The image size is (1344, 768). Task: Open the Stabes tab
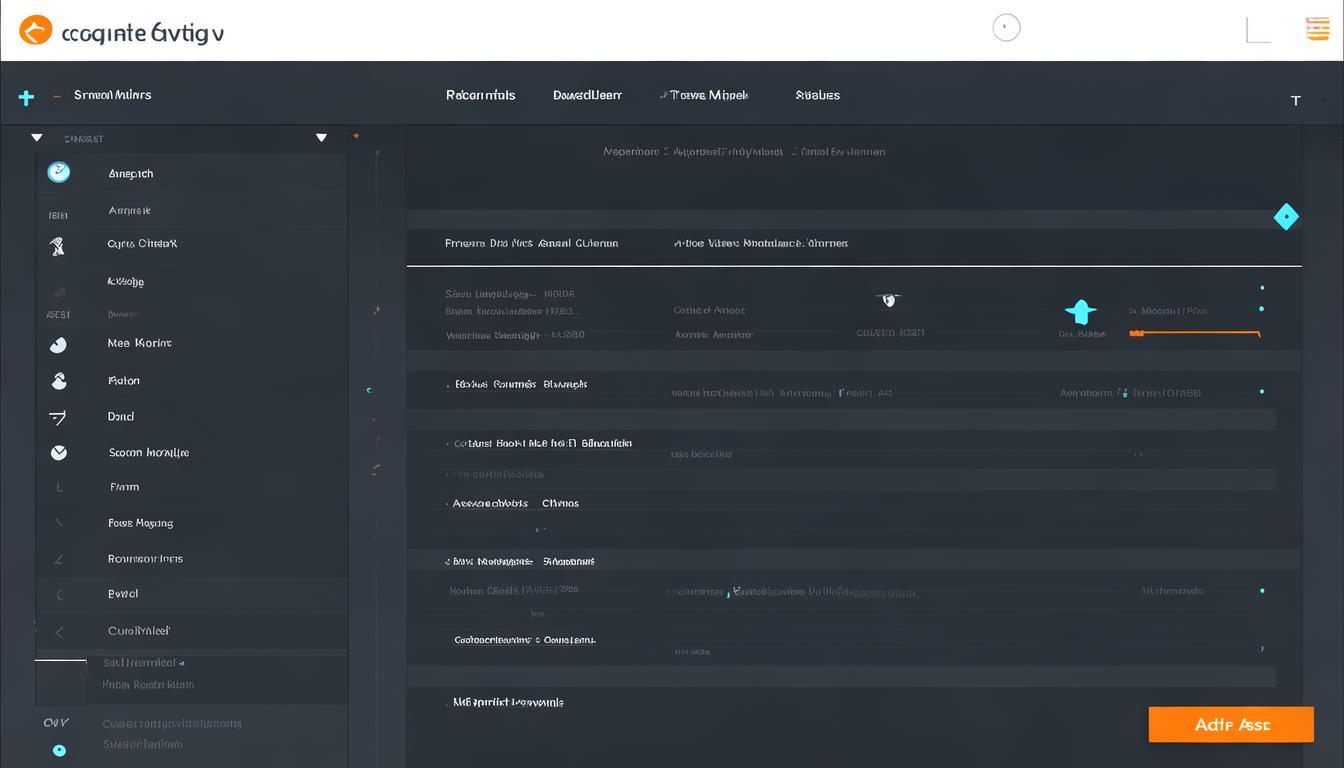click(817, 95)
